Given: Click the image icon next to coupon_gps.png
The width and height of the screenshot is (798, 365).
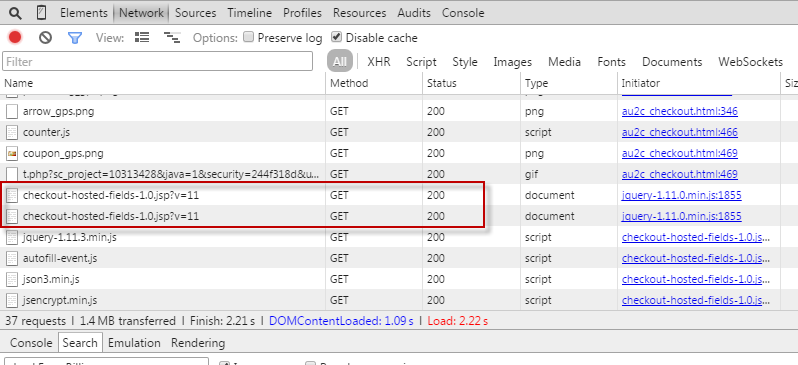Looking at the screenshot, I should (12, 153).
